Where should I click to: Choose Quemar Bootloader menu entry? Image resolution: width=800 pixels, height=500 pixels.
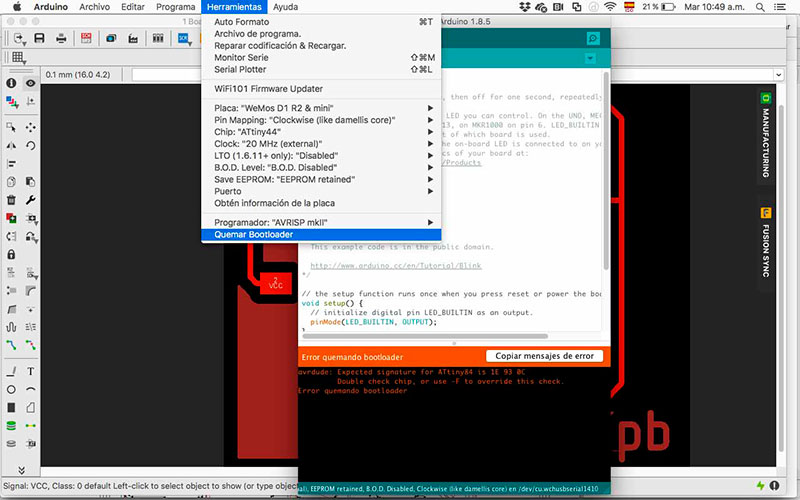point(321,235)
